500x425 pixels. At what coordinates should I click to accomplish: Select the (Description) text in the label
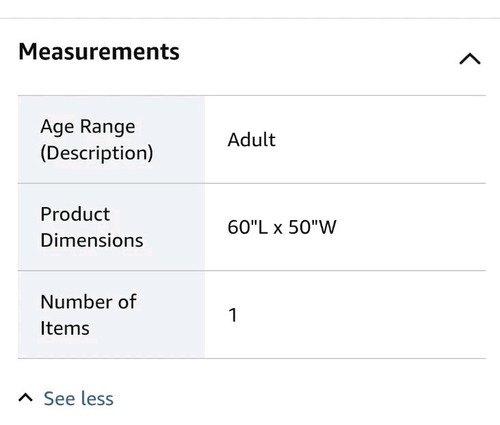click(97, 153)
